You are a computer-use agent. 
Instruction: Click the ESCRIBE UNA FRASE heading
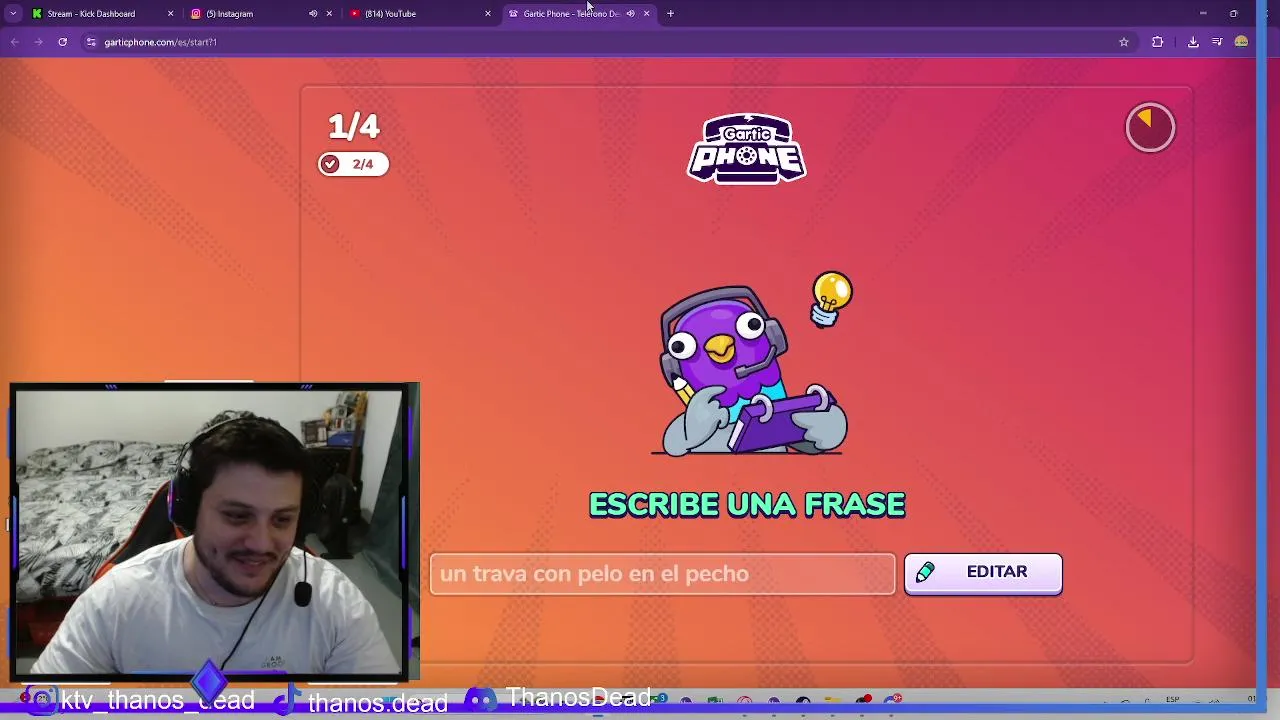[747, 505]
